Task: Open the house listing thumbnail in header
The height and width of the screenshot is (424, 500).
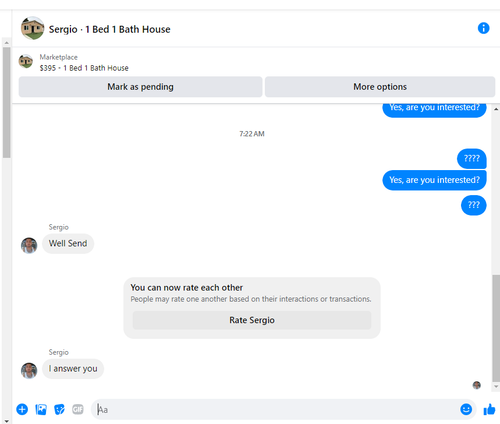Action: [32, 28]
